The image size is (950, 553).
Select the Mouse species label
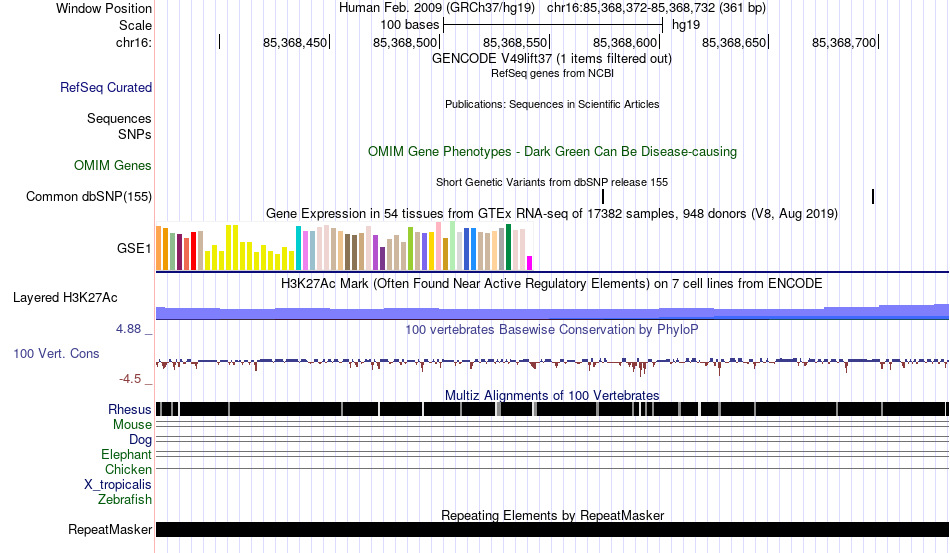(x=132, y=425)
